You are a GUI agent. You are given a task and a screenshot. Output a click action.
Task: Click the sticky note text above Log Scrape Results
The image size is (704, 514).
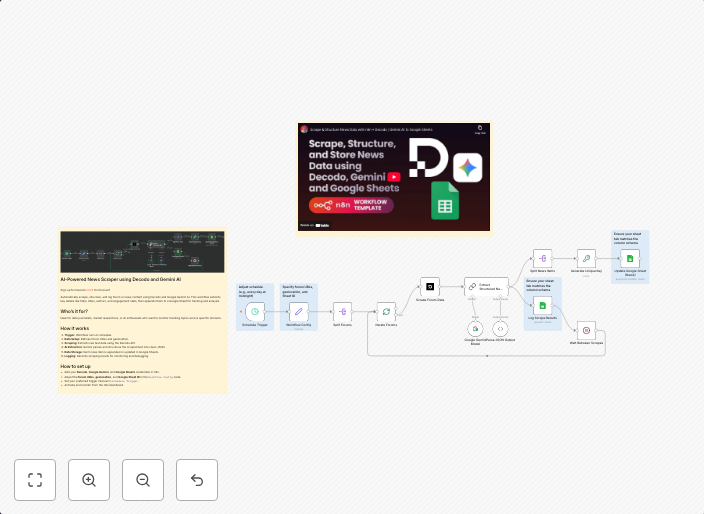tap(540, 286)
